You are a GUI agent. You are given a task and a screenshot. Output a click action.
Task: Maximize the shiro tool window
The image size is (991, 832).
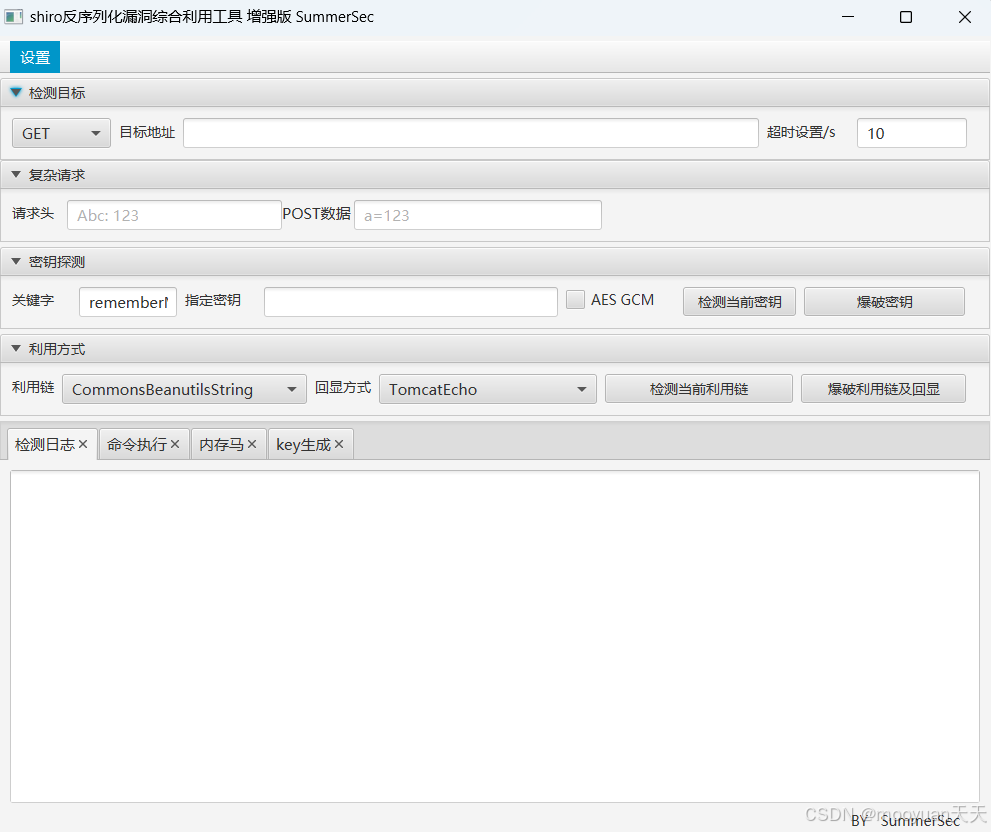(x=906, y=16)
